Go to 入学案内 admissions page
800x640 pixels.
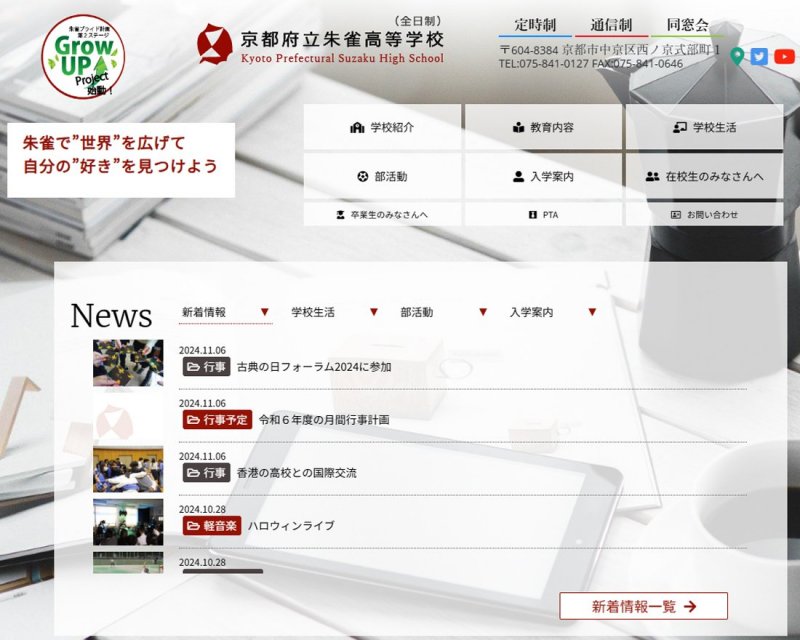click(543, 177)
